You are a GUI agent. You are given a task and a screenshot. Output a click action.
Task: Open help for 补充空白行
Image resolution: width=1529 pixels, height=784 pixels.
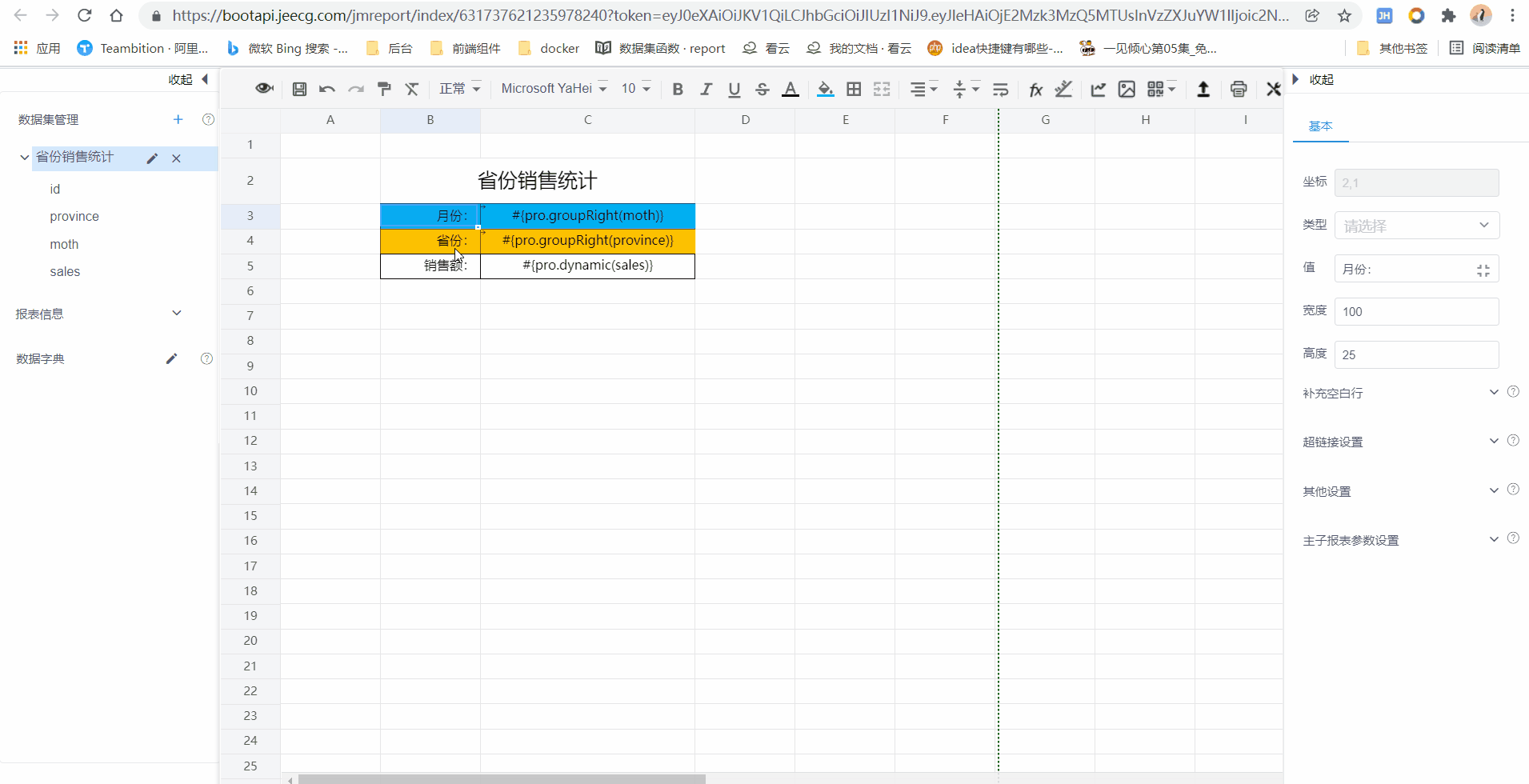pos(1513,392)
